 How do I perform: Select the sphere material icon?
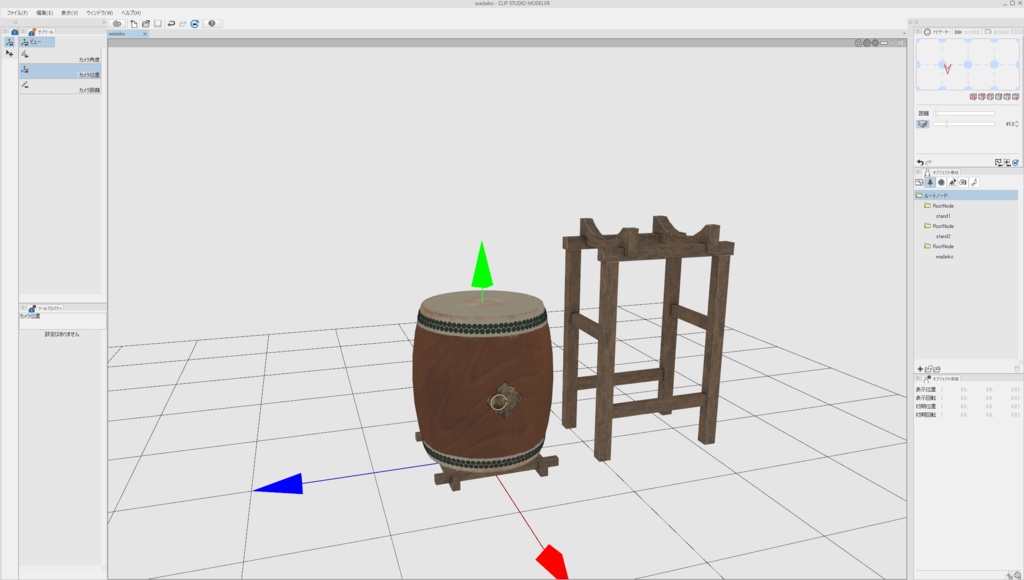click(941, 182)
